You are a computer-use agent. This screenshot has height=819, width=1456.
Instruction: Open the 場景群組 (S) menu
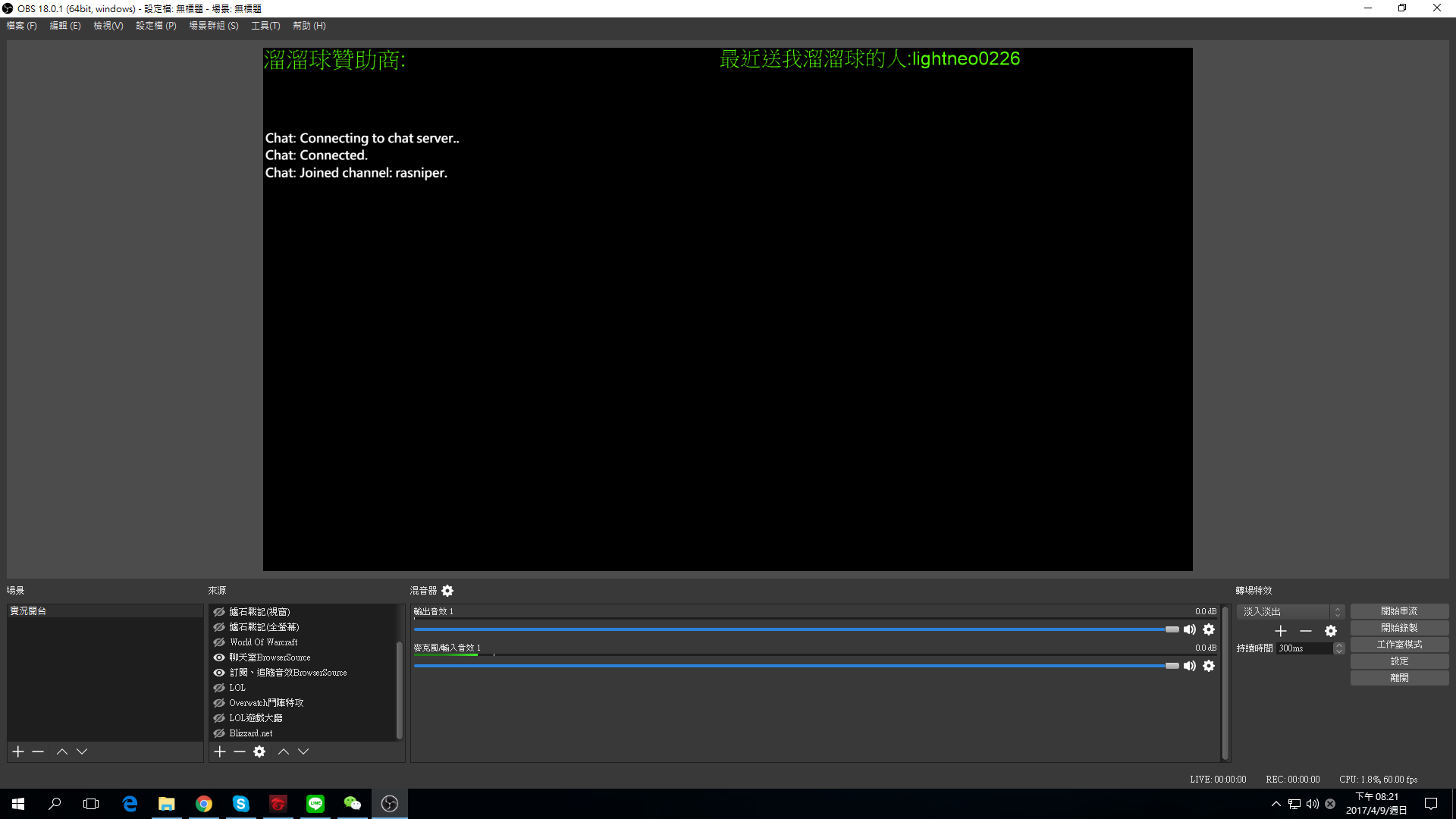point(213,26)
